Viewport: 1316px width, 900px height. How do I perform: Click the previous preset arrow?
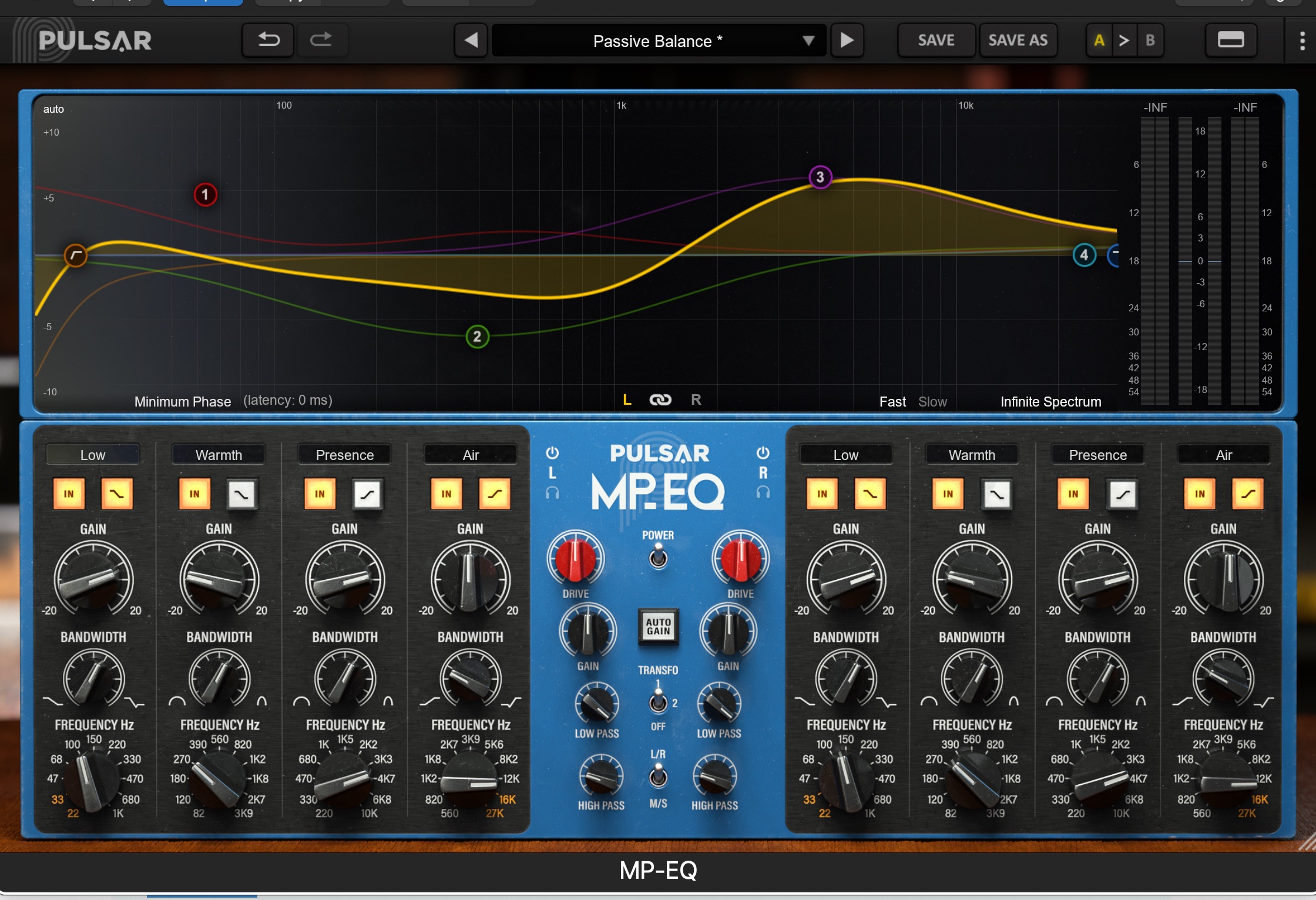coord(470,41)
